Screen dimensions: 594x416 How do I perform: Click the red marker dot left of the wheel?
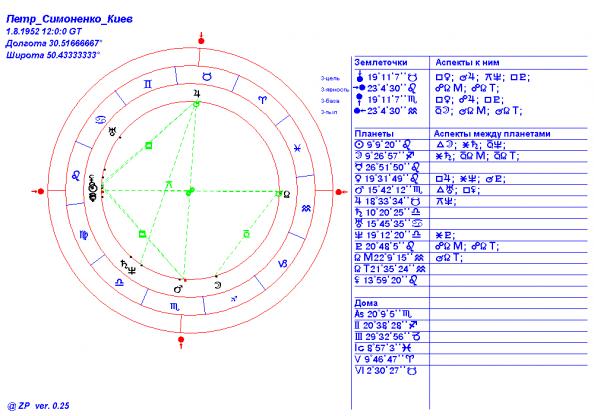coord(41,191)
